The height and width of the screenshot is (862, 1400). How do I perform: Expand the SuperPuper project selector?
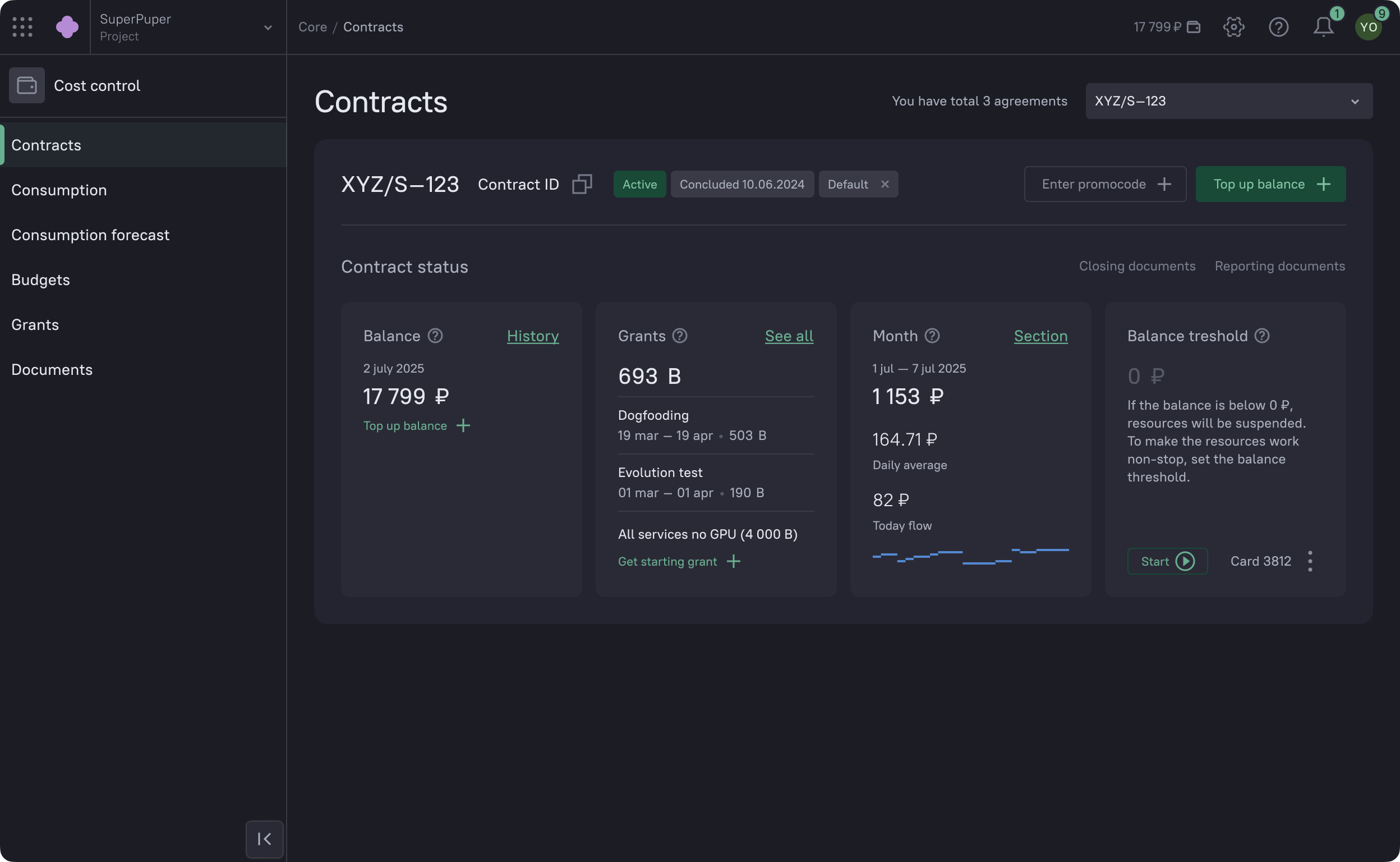267,27
